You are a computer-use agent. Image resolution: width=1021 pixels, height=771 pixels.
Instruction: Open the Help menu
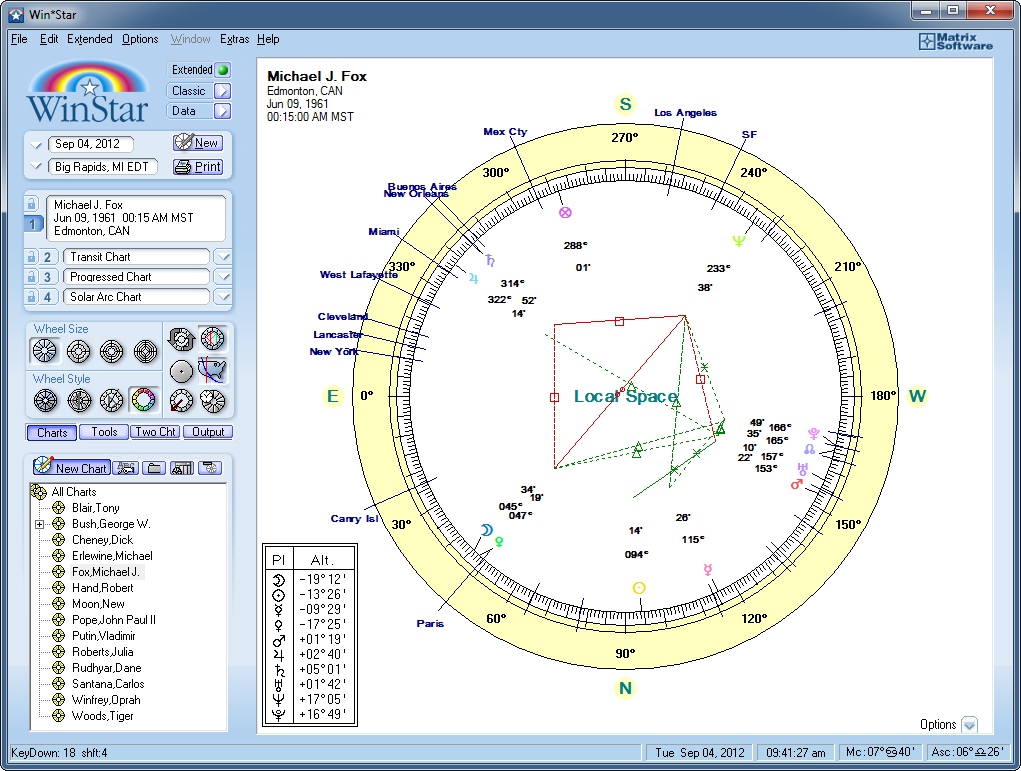pos(268,39)
